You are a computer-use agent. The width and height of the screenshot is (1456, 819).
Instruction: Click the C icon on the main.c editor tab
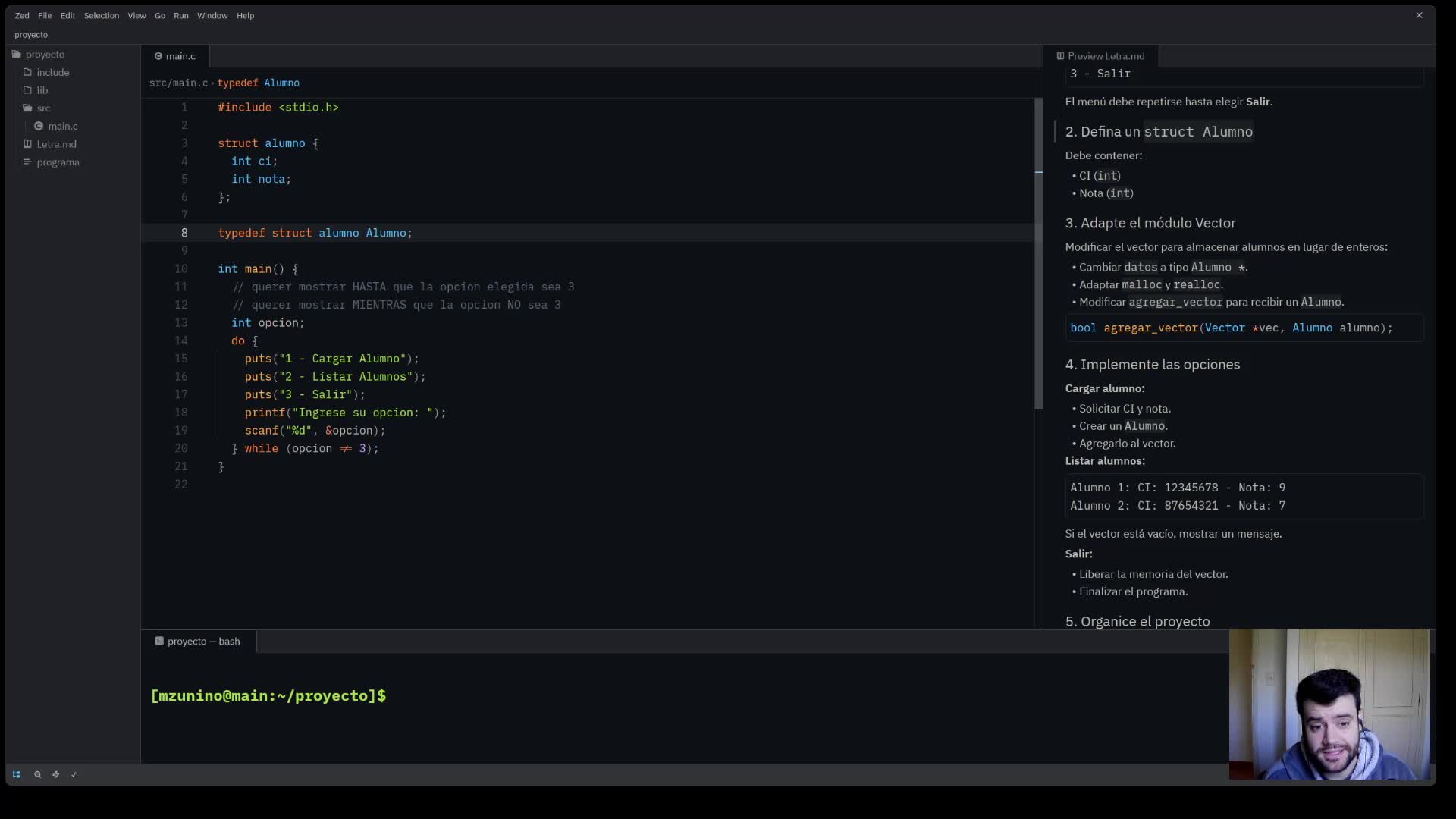click(158, 56)
